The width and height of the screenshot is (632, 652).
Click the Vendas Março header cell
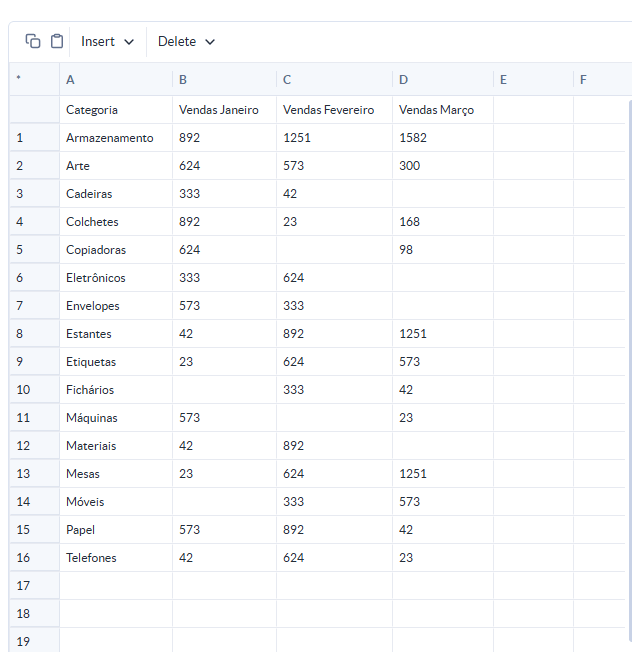pyautogui.click(x=442, y=110)
